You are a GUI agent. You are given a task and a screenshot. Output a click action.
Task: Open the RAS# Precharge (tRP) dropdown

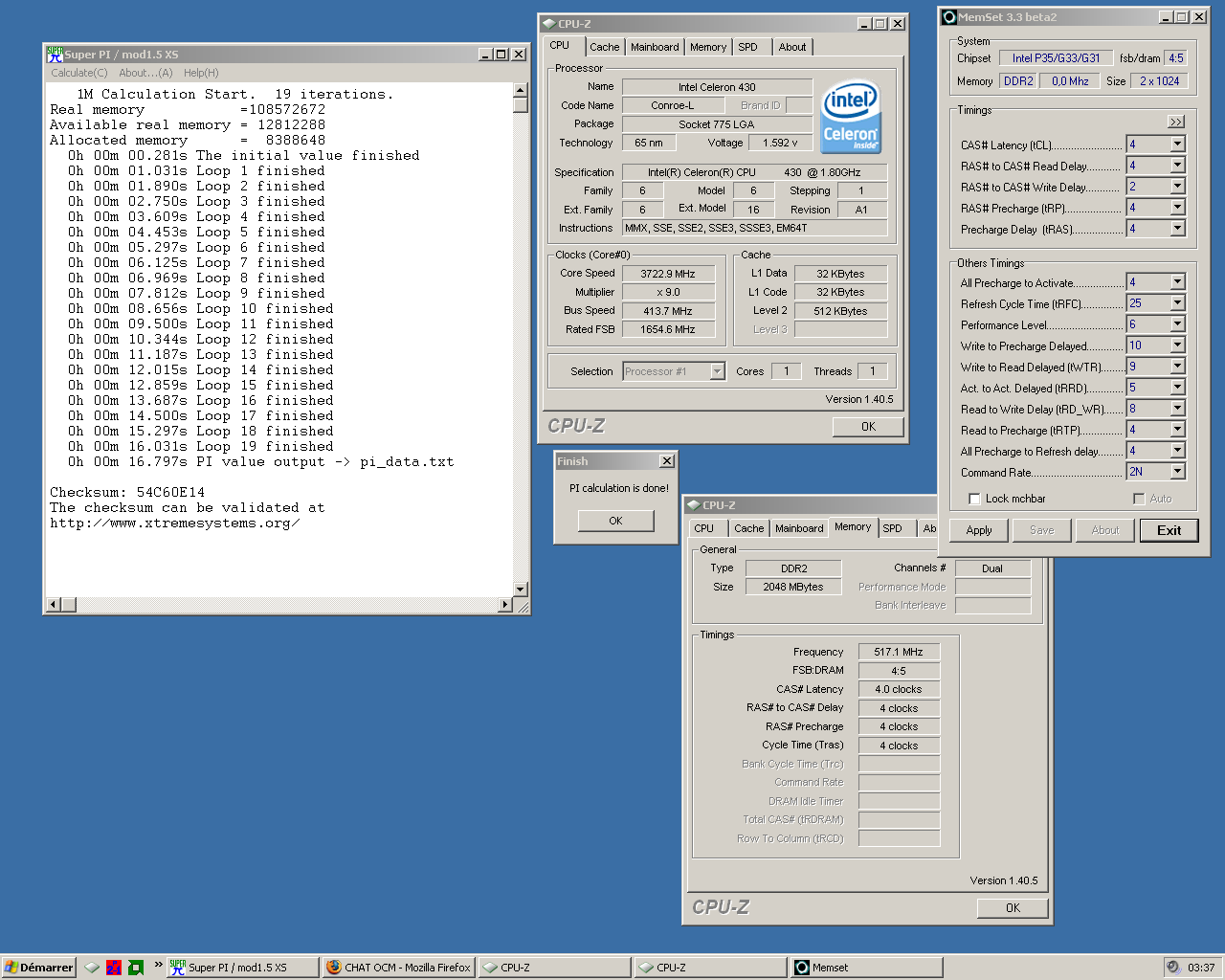pyautogui.click(x=1177, y=208)
